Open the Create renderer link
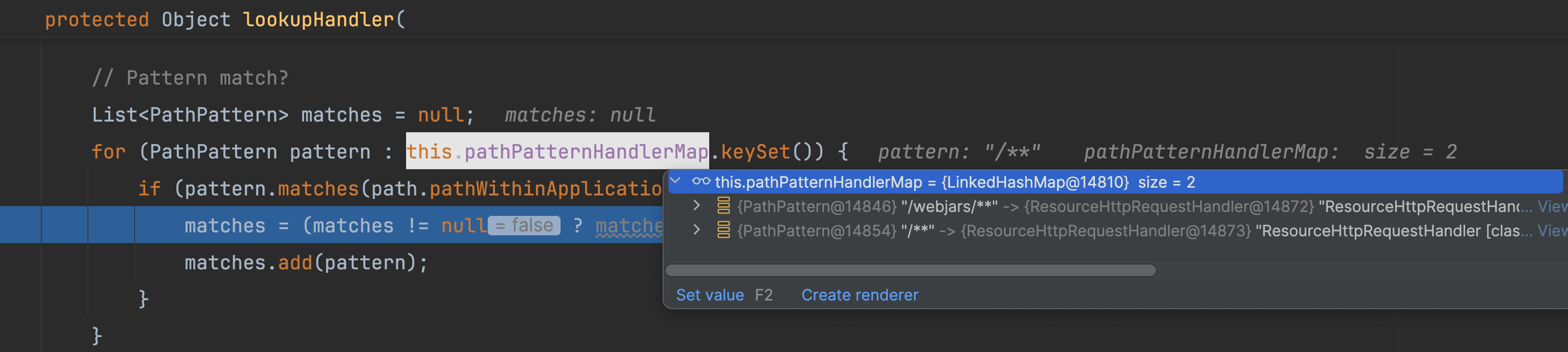The image size is (1568, 352). click(x=859, y=296)
